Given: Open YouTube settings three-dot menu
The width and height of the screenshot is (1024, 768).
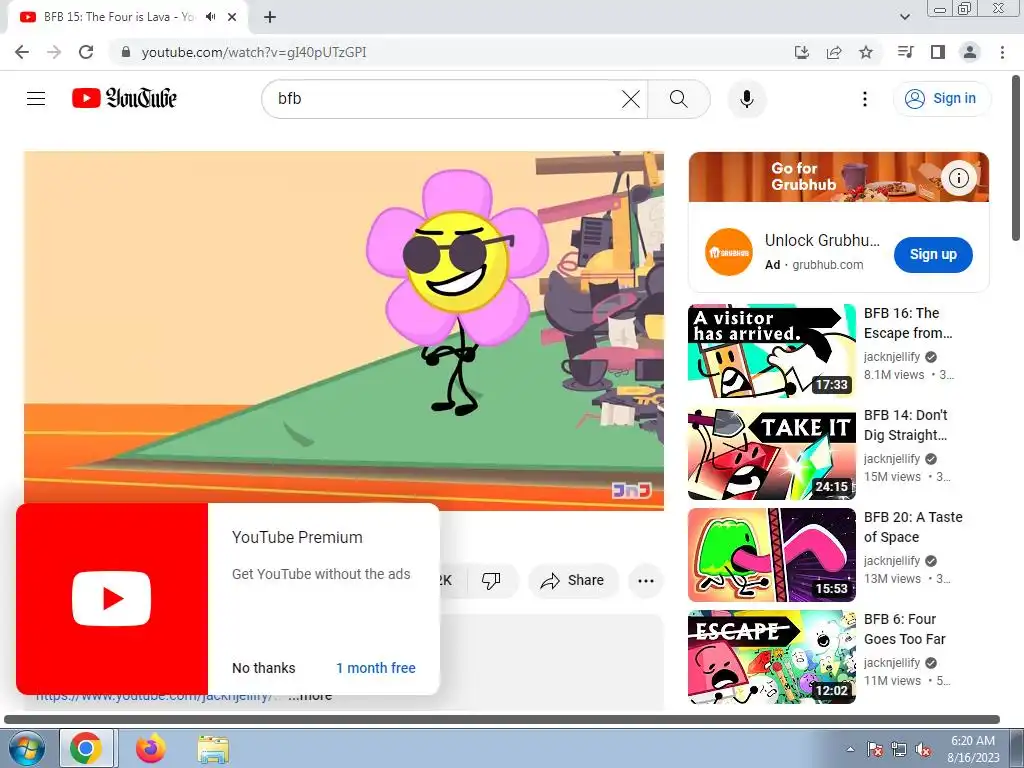Looking at the screenshot, I should [865, 99].
